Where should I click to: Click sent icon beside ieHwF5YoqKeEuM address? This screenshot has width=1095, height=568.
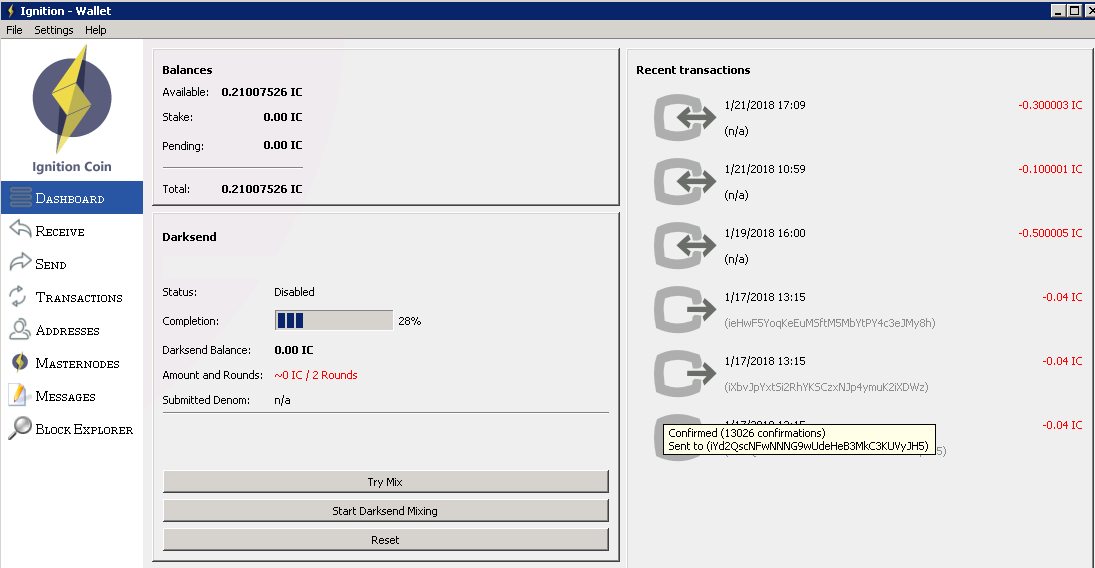pos(684,310)
